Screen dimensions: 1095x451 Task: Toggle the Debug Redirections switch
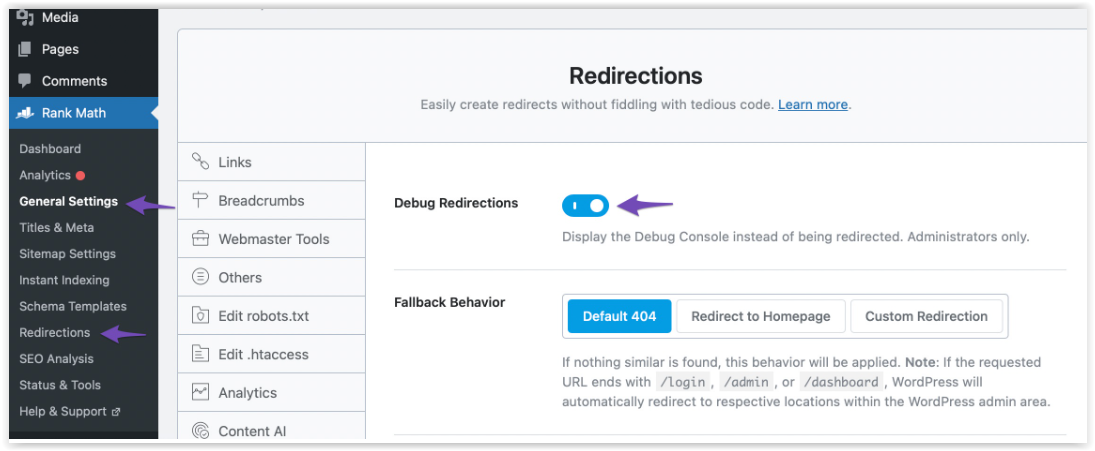(x=585, y=206)
